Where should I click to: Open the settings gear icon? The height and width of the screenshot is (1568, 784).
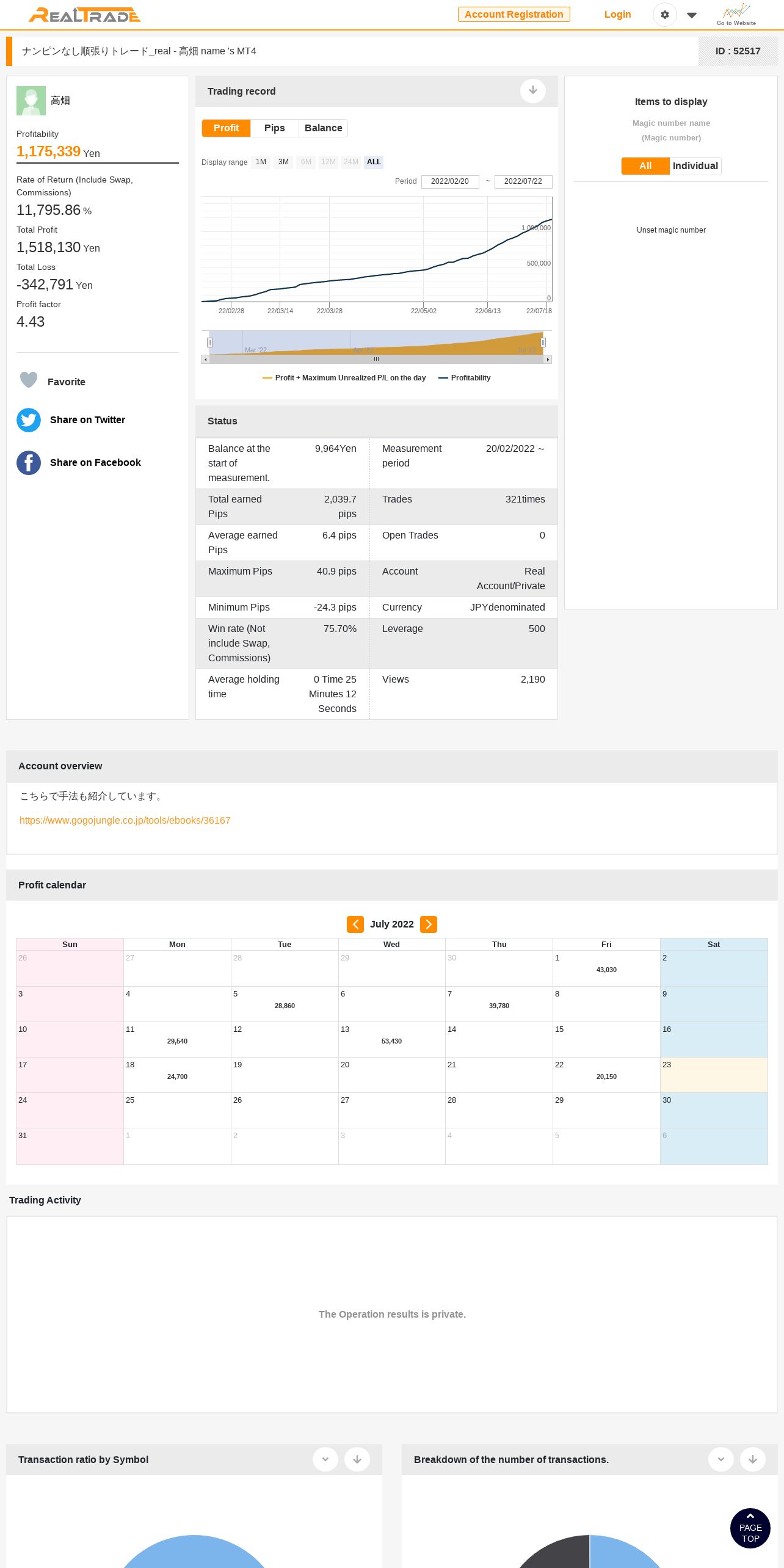coord(665,15)
